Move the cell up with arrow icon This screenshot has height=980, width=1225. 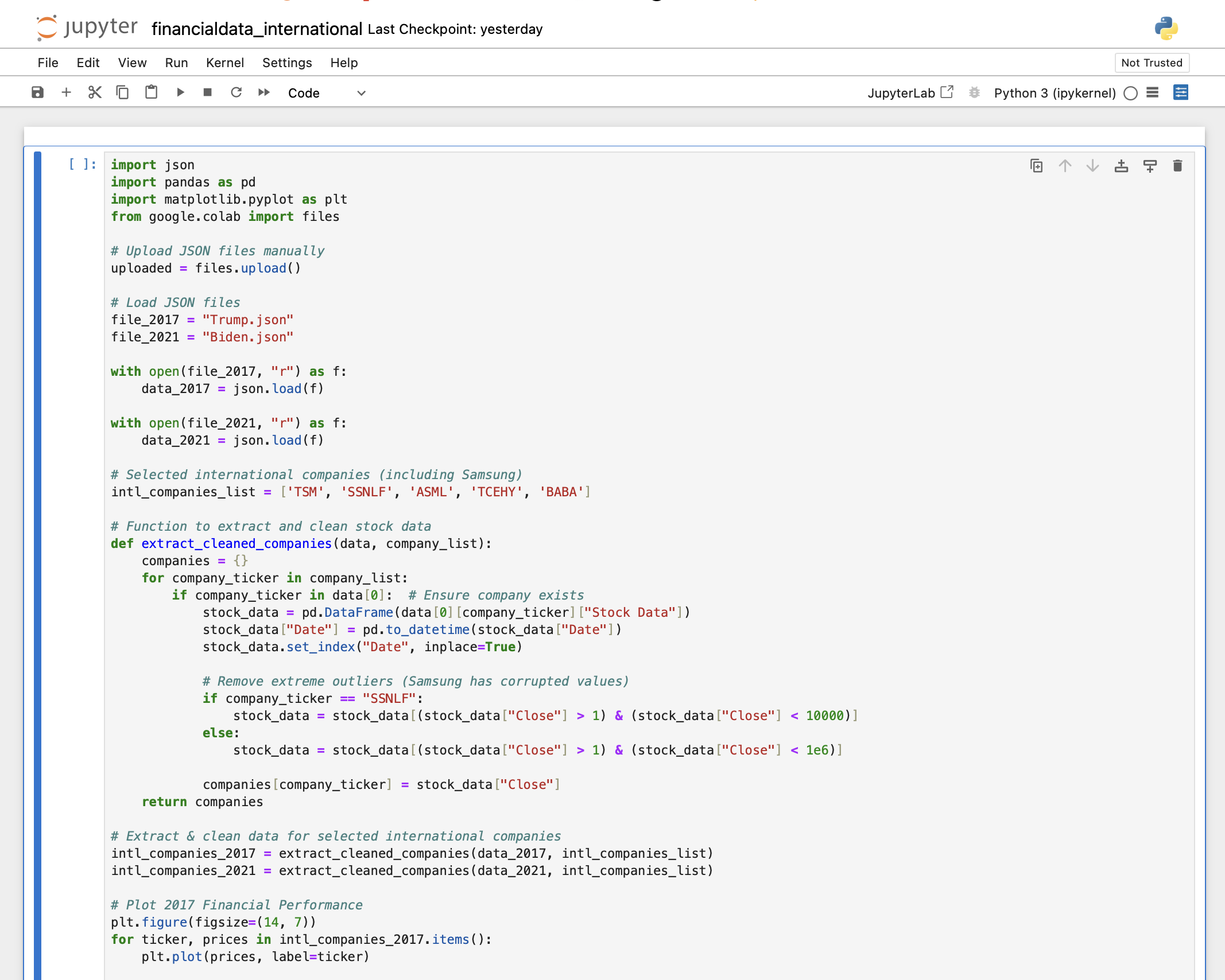[x=1065, y=165]
